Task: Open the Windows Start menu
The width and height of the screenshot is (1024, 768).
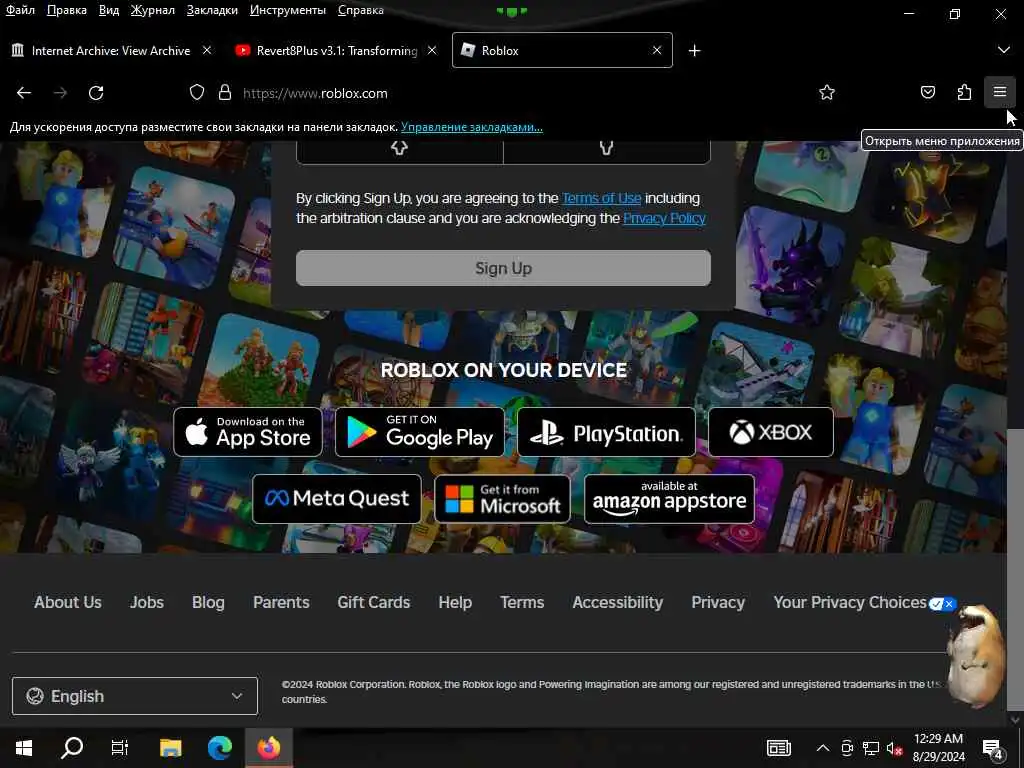Action: pos(24,747)
